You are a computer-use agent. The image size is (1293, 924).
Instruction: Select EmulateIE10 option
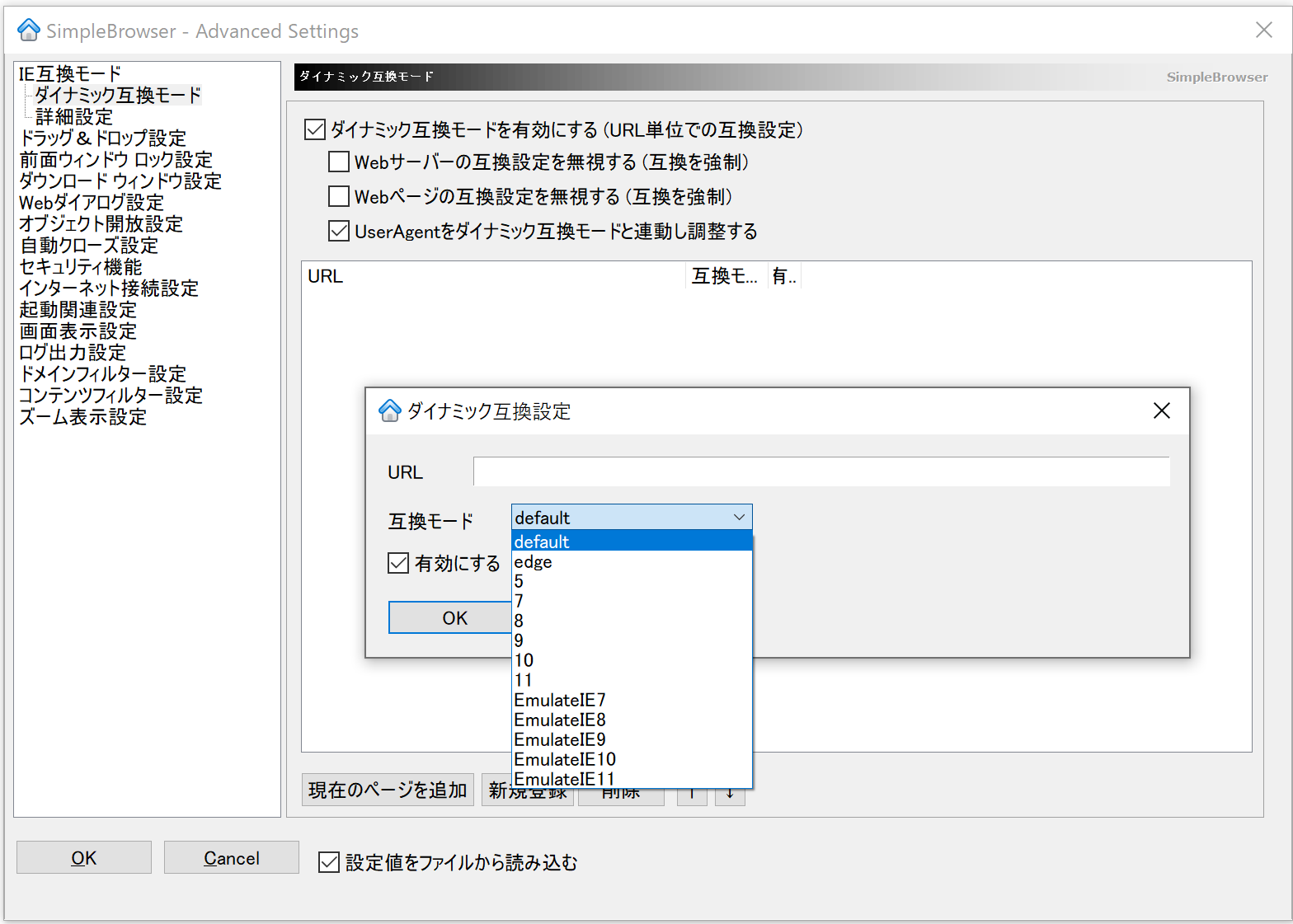point(632,760)
